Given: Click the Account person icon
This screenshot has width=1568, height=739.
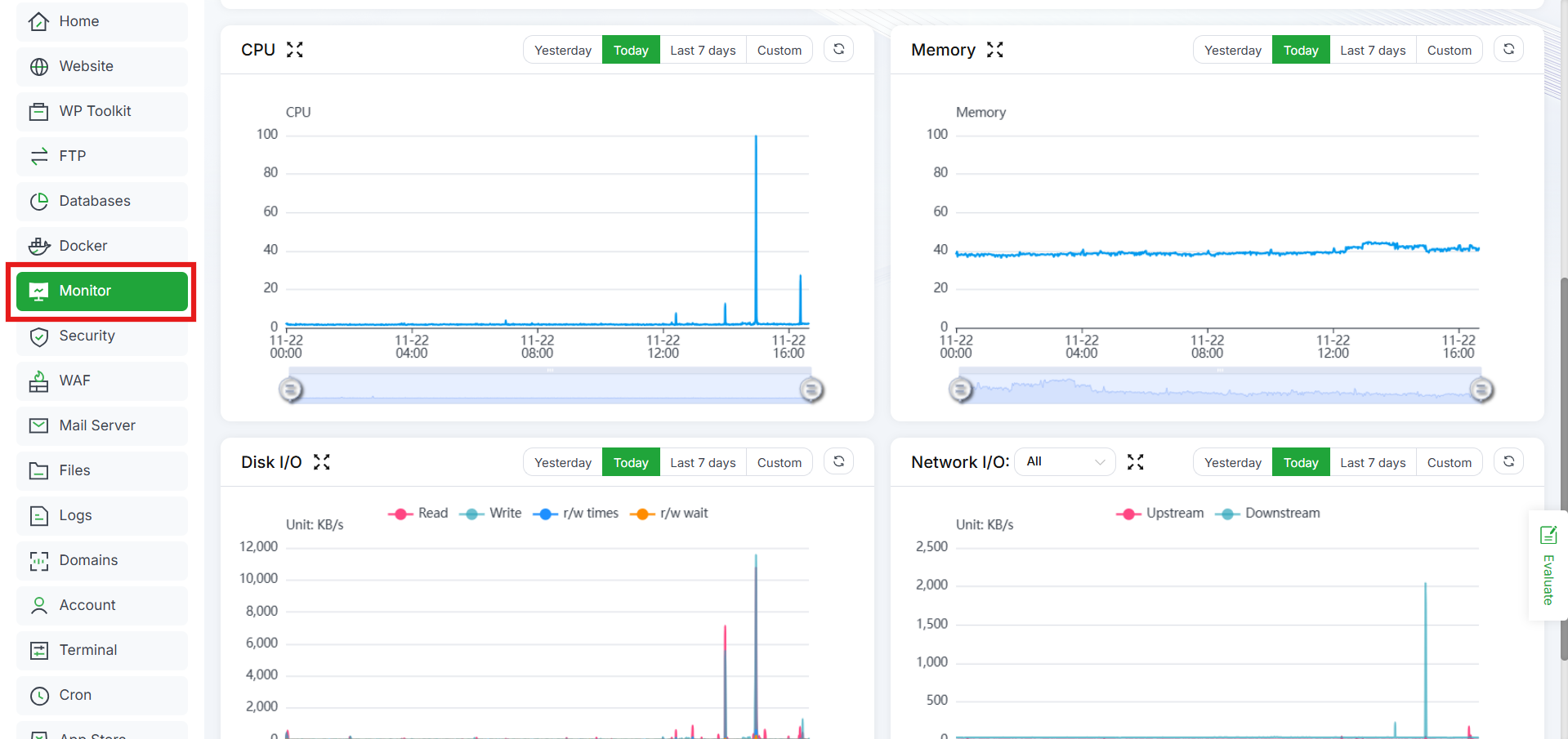Looking at the screenshot, I should (x=39, y=606).
